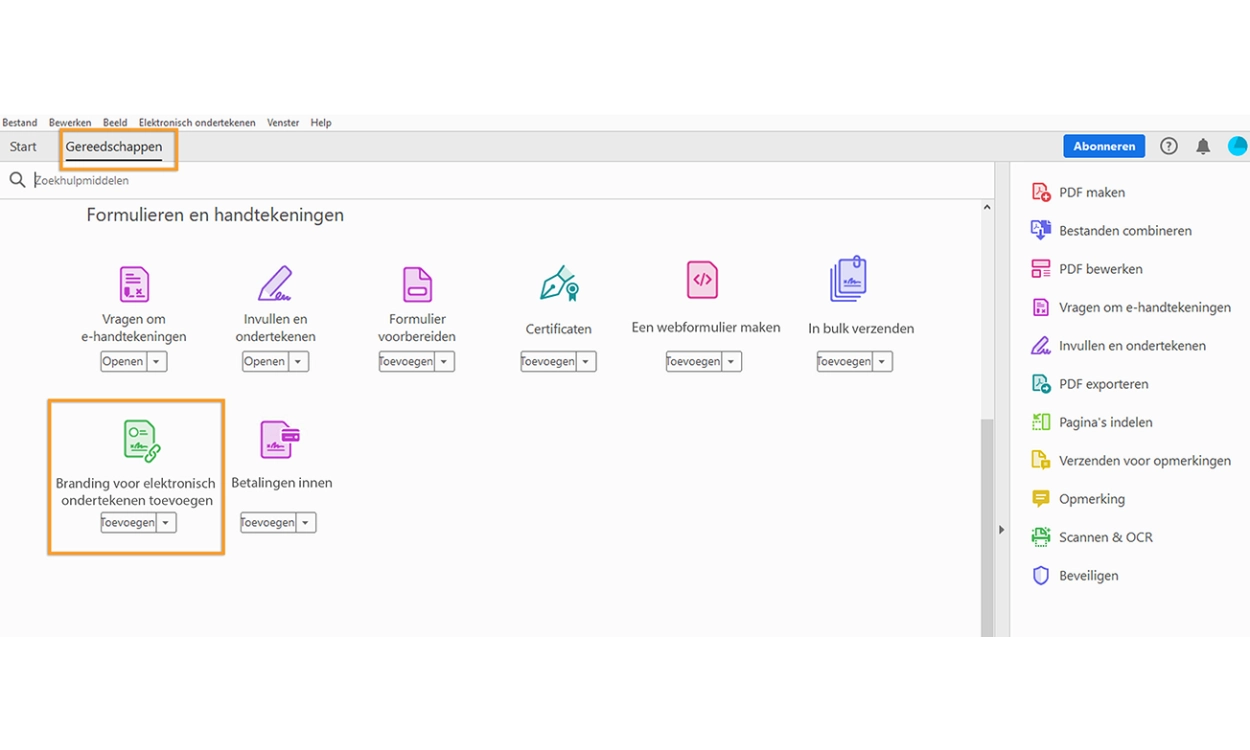Click the Een webformulier maken icon
Screen dimensions: 1250x750
click(x=703, y=280)
